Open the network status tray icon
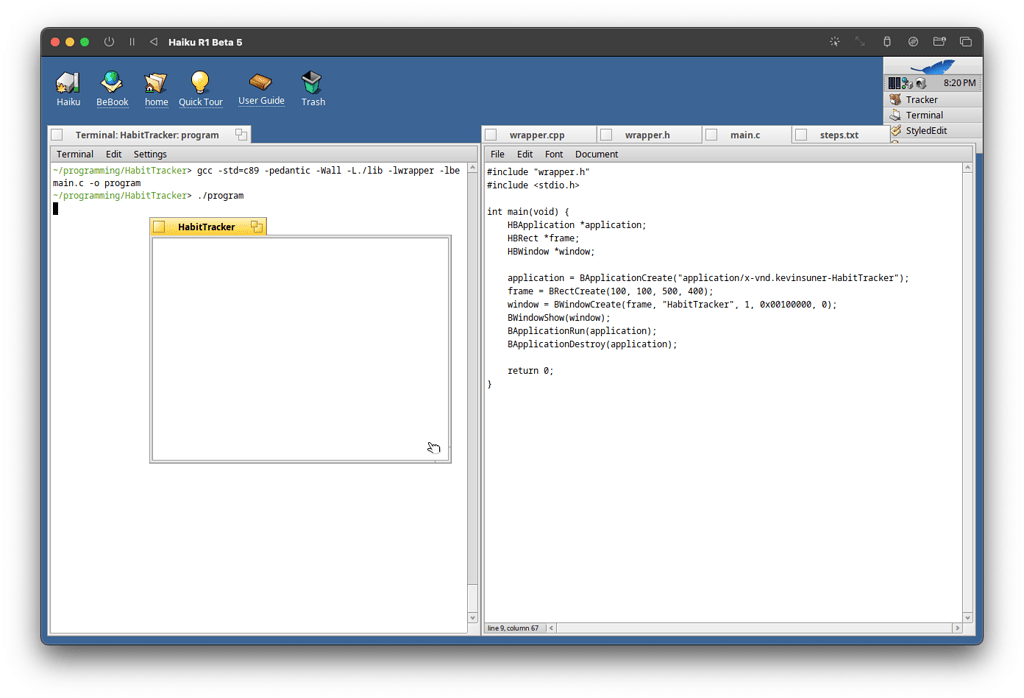This screenshot has width=1024, height=698. pyautogui.click(x=907, y=83)
